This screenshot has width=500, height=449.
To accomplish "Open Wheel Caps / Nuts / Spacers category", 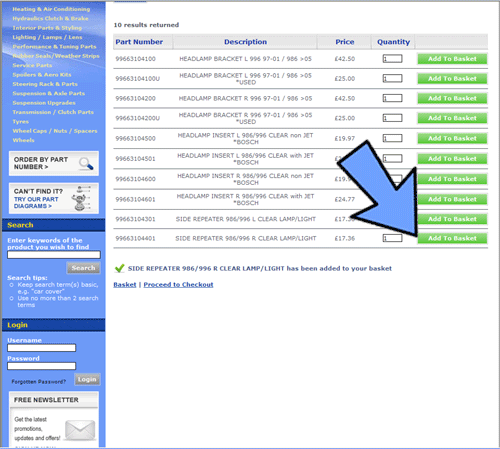I will point(55,131).
